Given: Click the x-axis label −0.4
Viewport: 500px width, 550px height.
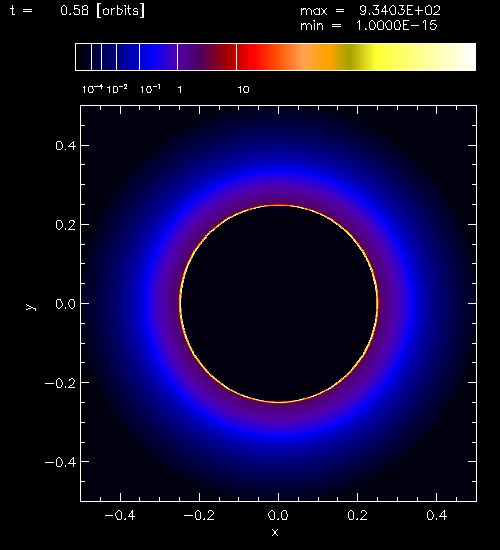Looking at the screenshot, I should coord(120,515).
